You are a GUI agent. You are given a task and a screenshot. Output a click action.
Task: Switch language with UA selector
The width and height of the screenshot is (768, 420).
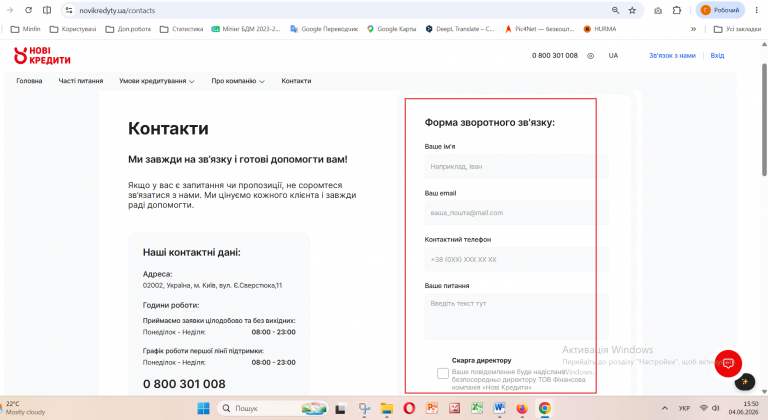point(613,55)
